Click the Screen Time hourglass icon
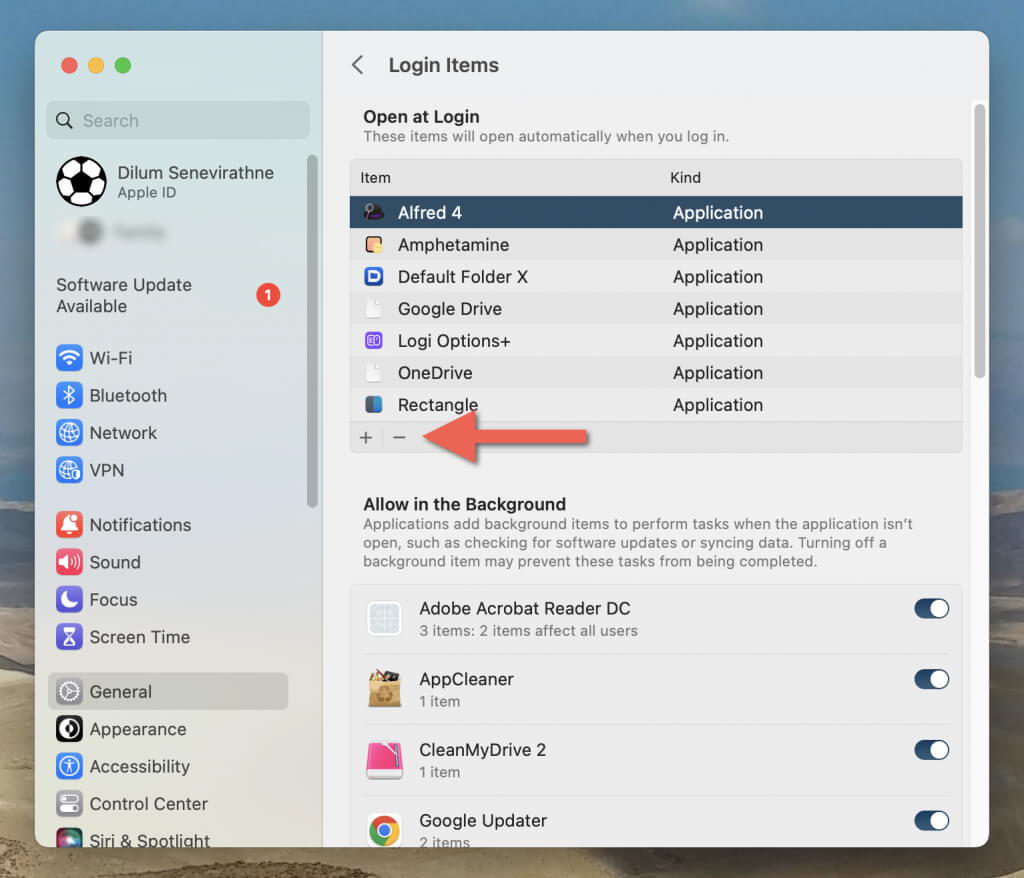This screenshot has width=1024, height=878. pyautogui.click(x=69, y=636)
